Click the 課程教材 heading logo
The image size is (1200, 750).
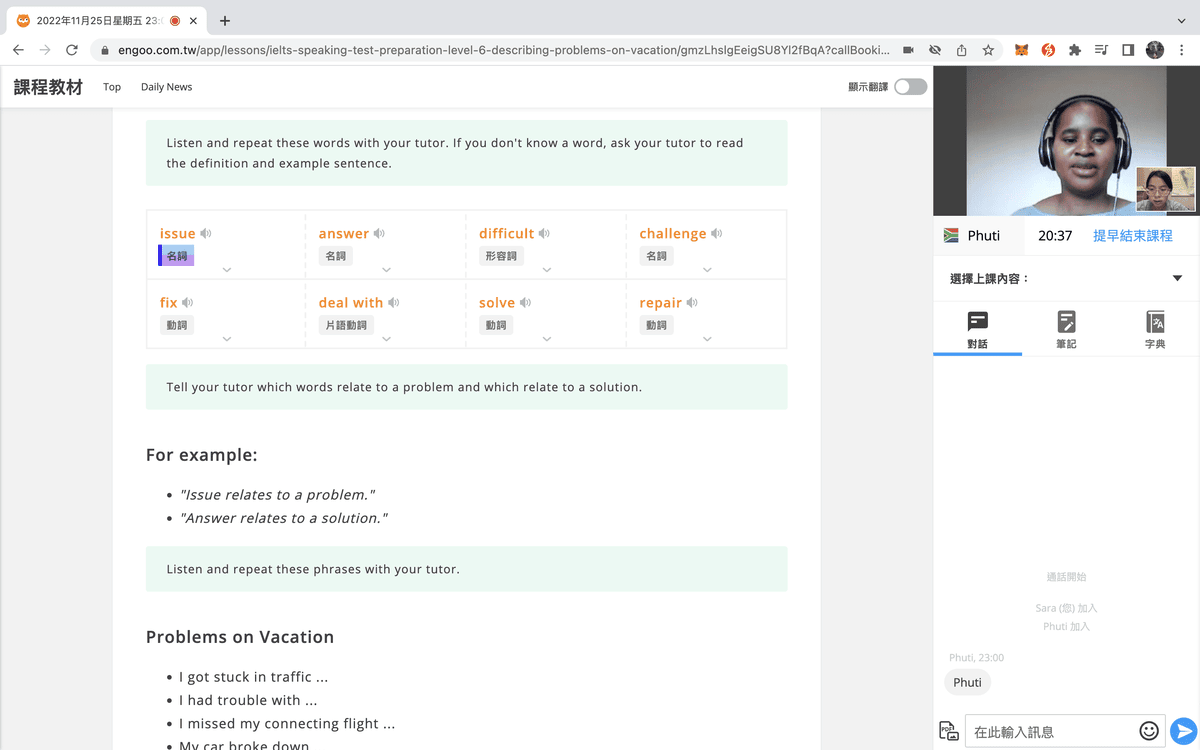click(x=48, y=87)
